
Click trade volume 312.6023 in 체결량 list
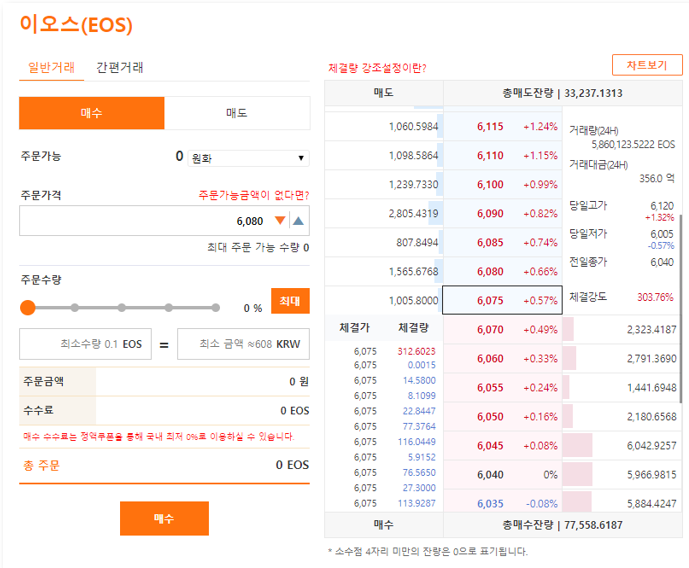pyautogui.click(x=417, y=351)
